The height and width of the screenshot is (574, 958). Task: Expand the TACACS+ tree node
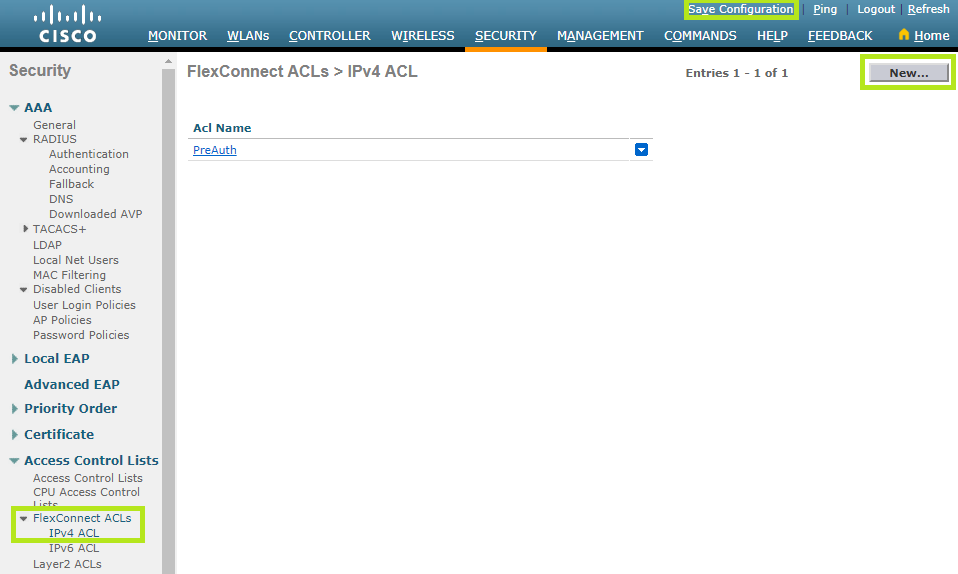(x=25, y=229)
